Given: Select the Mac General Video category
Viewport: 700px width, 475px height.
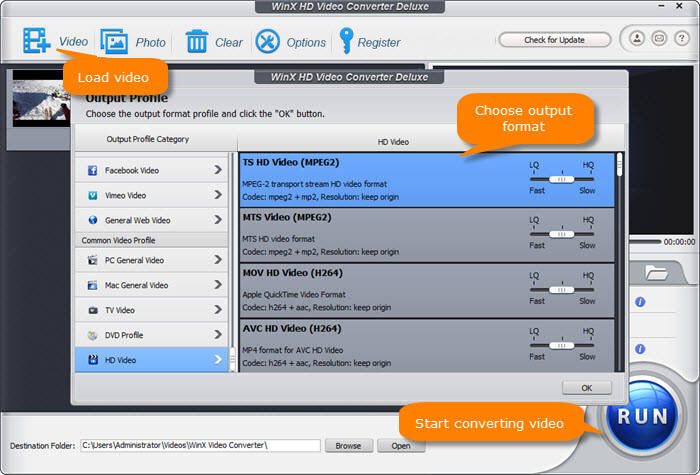Looking at the screenshot, I should coord(151,285).
